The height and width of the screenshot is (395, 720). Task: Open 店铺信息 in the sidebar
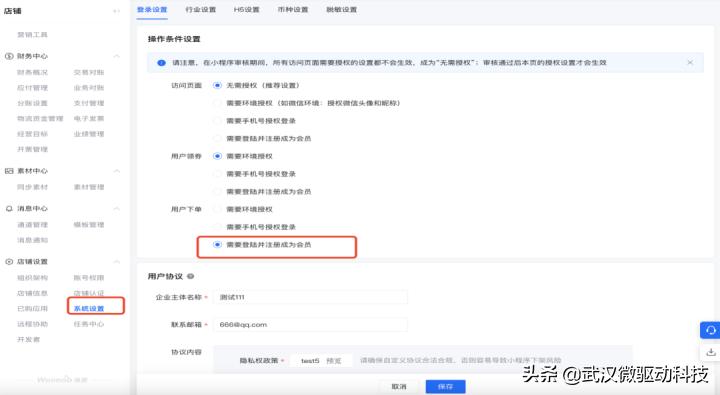pos(32,293)
